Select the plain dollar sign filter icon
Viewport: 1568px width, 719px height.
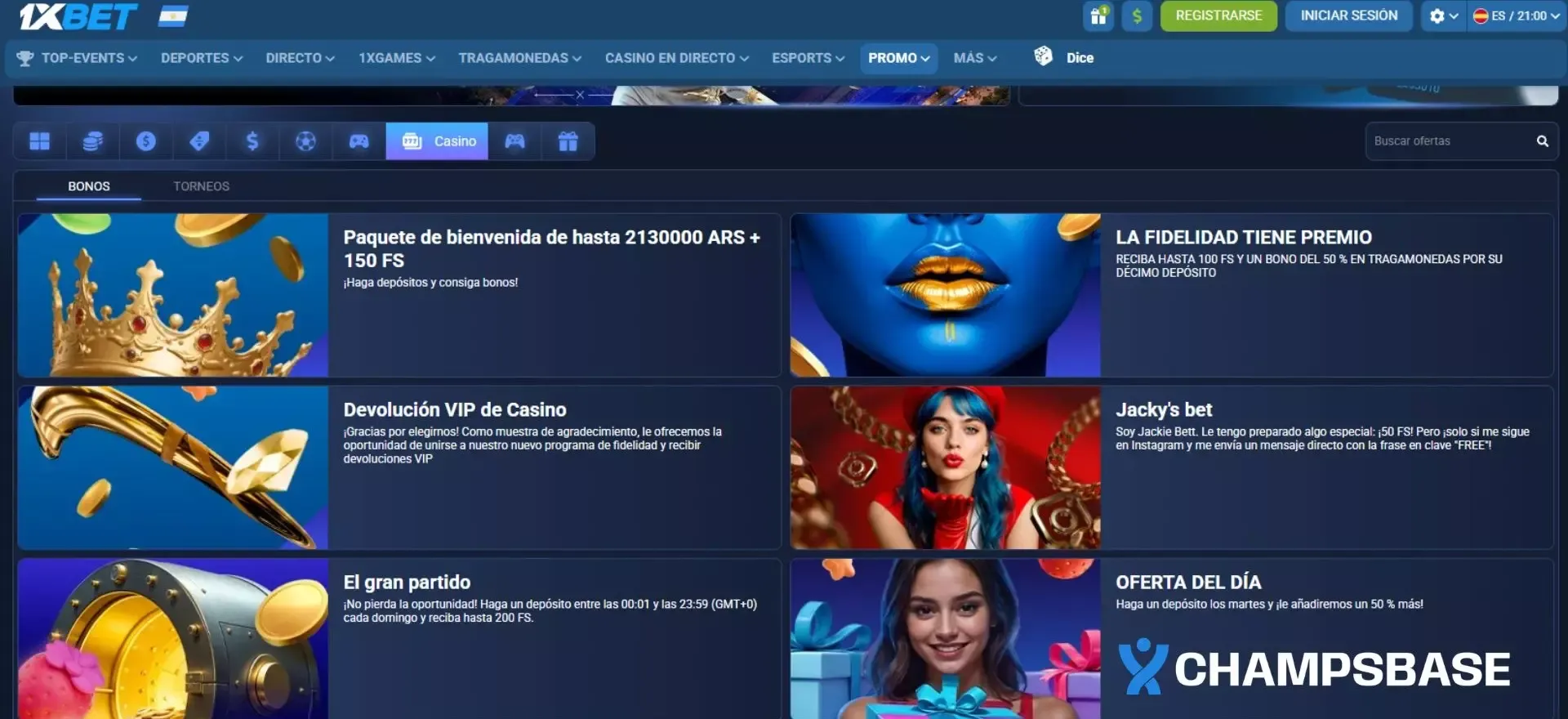(252, 141)
